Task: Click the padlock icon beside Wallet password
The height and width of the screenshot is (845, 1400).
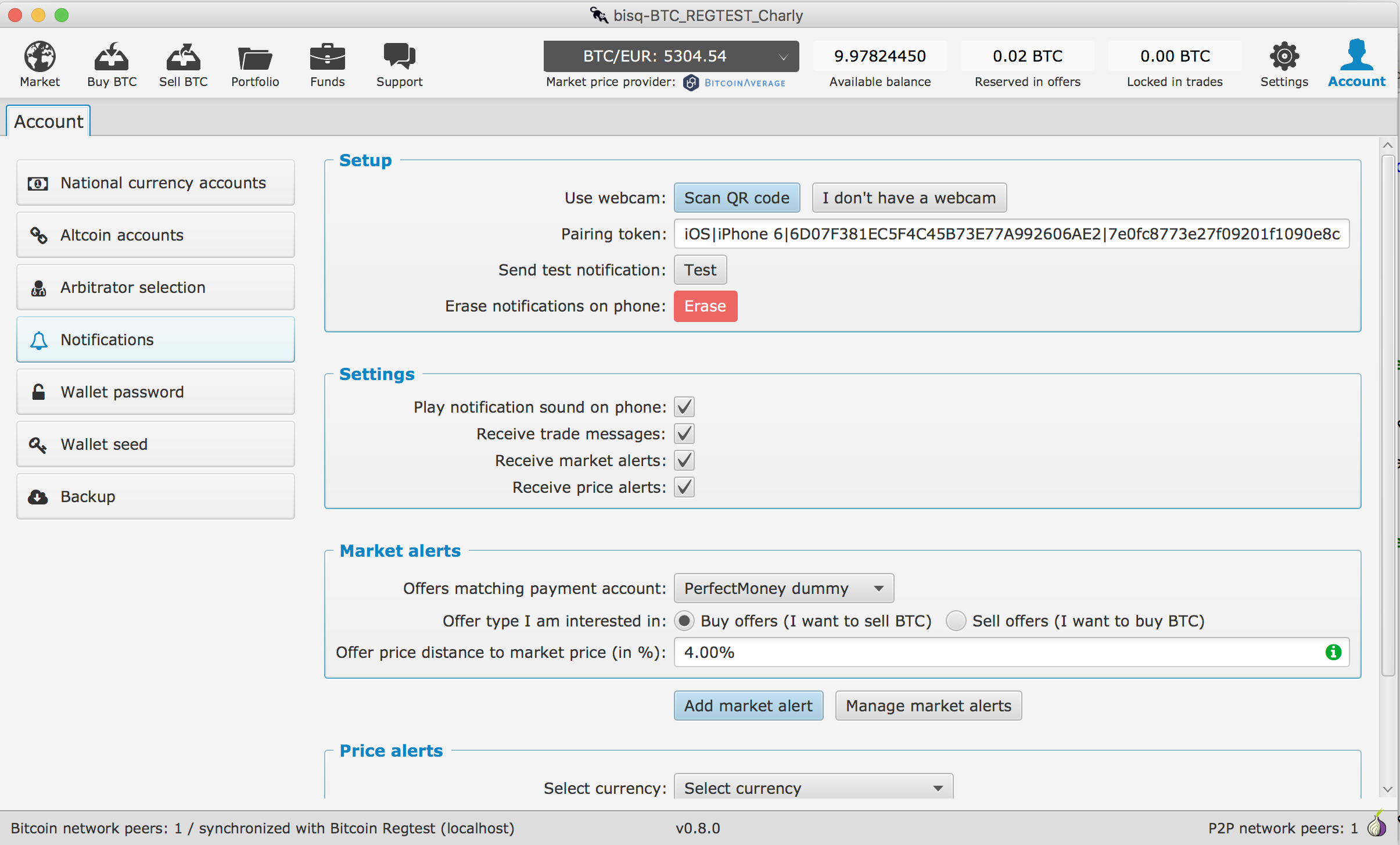Action: [38, 392]
